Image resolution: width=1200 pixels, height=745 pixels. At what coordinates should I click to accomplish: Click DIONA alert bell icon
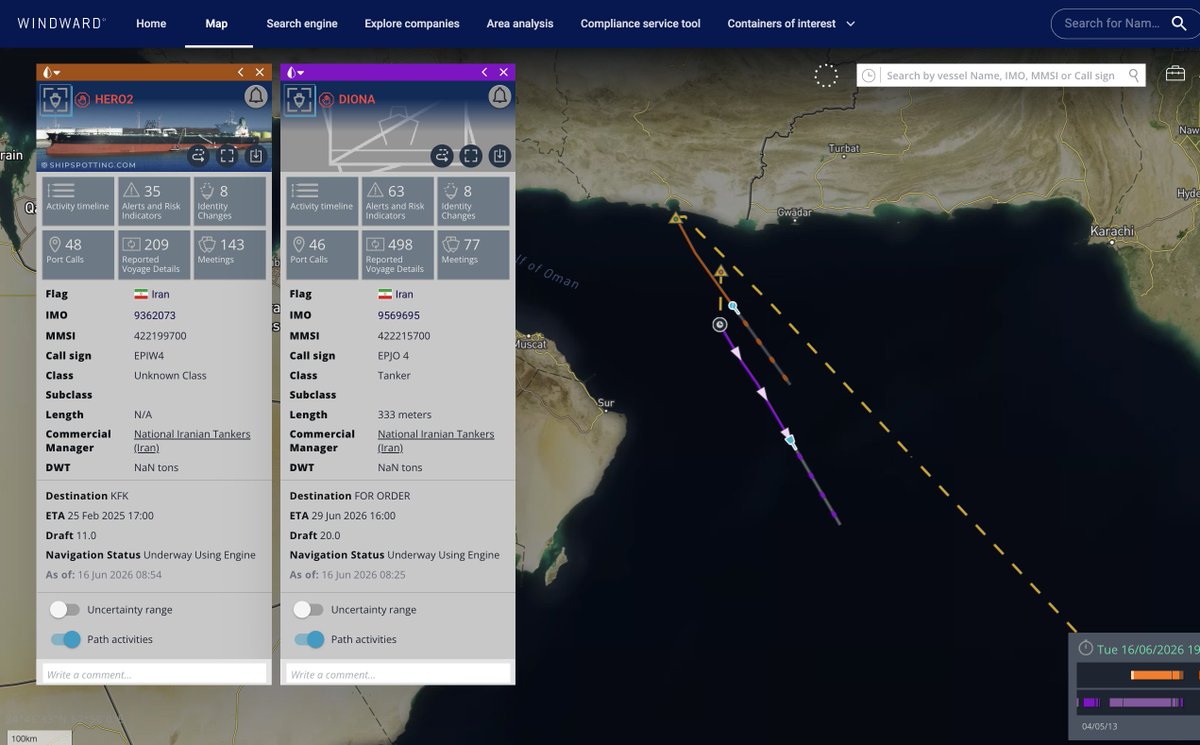500,96
